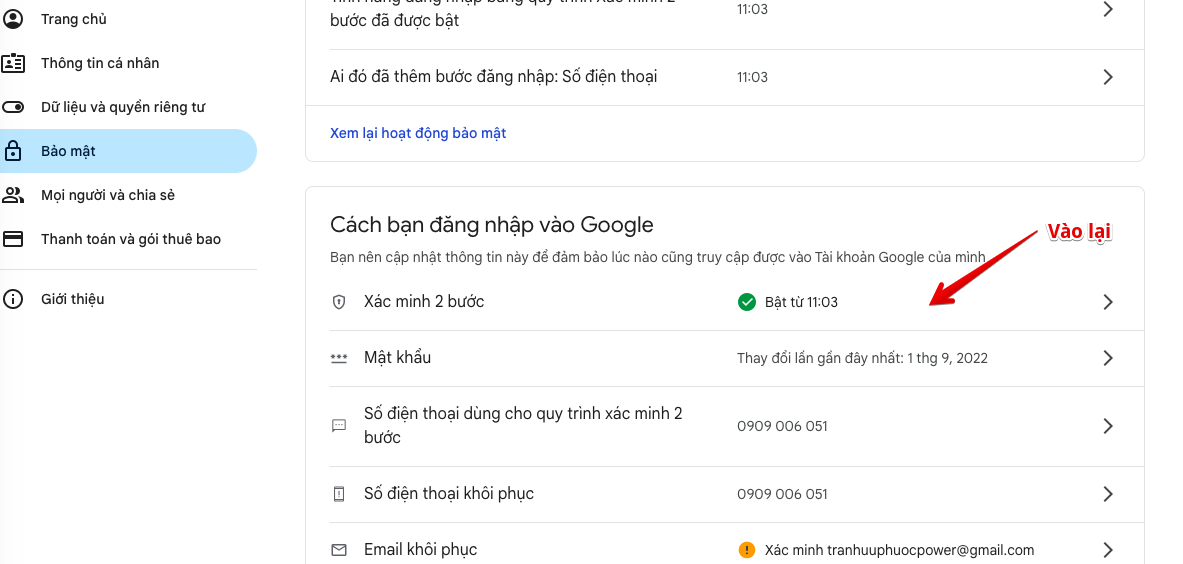Open chevron for Ai đó đã thêm bước đăng nhập
This screenshot has height=564, width=1183.
(x=1107, y=77)
